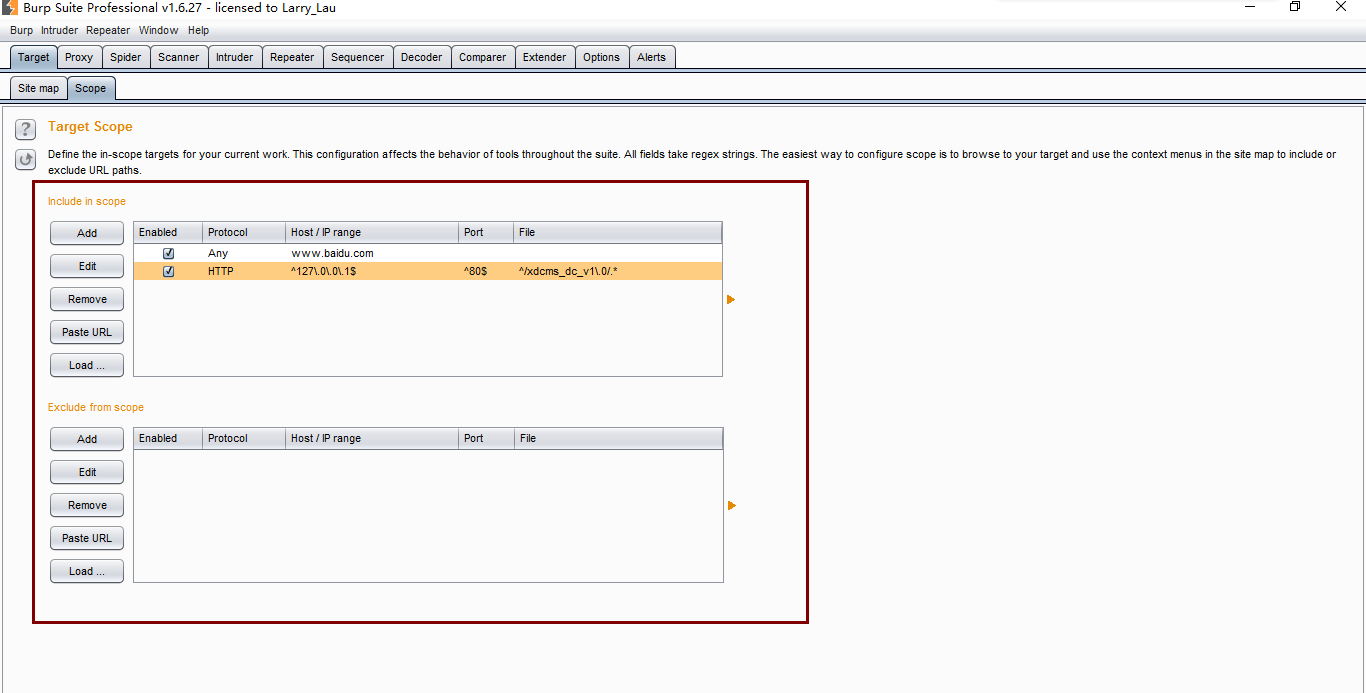The height and width of the screenshot is (693, 1366).
Task: Switch to the Proxy tab
Action: 79,57
